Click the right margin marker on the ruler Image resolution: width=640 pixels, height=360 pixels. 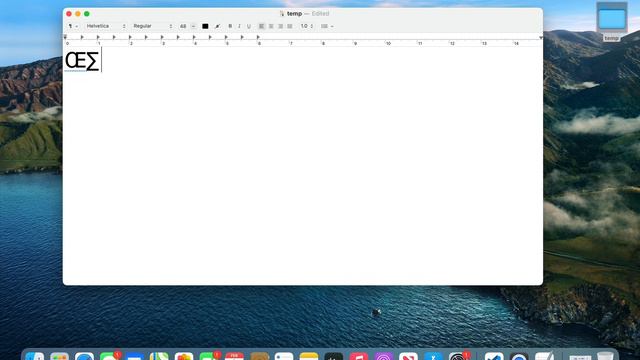point(541,38)
